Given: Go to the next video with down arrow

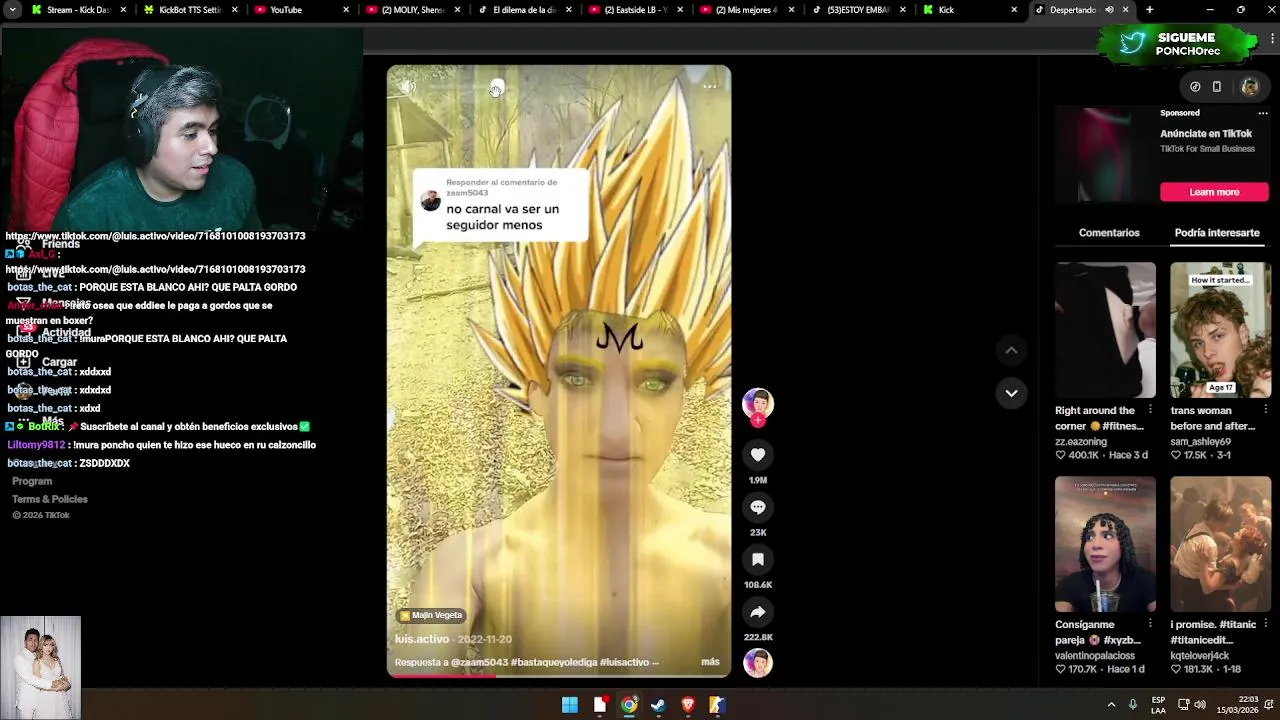Looking at the screenshot, I should pos(1011,393).
